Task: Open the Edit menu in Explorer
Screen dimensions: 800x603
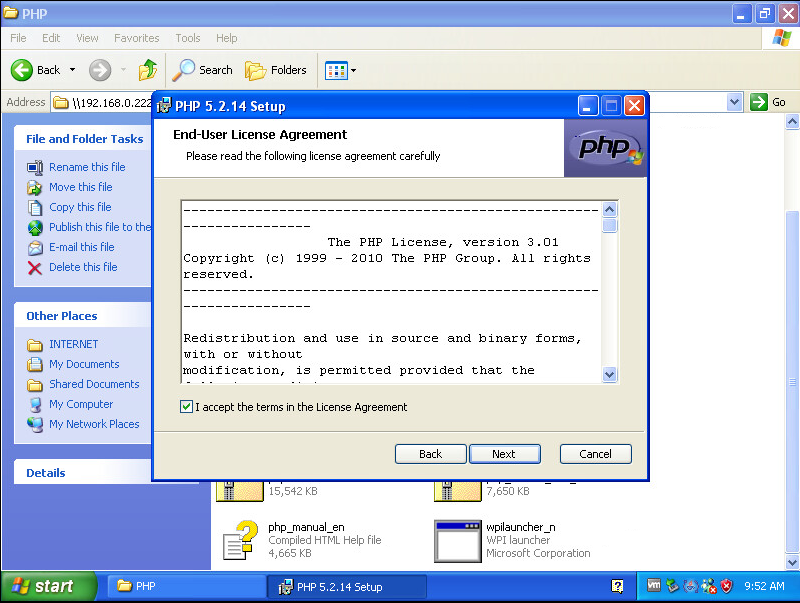Action: pos(51,38)
